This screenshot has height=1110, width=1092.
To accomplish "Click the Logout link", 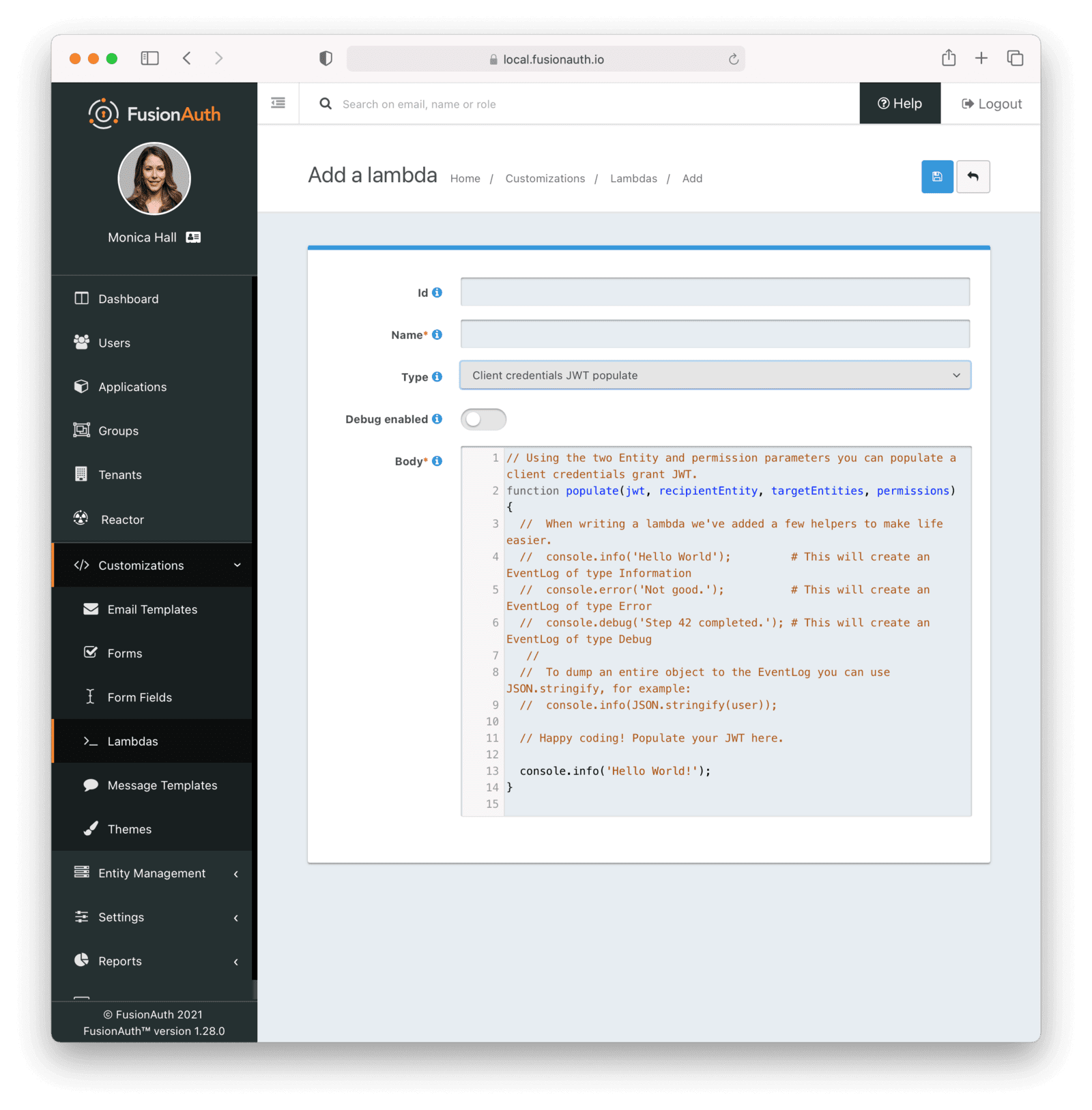I will pyautogui.click(x=991, y=104).
